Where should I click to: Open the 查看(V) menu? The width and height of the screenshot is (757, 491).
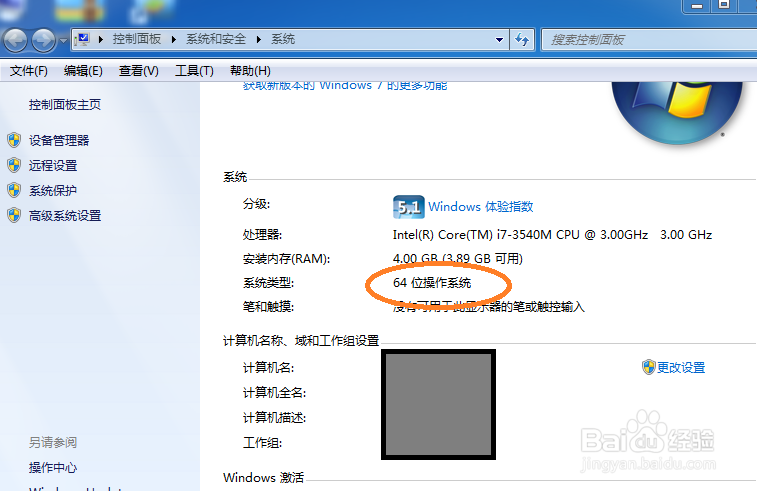(139, 71)
